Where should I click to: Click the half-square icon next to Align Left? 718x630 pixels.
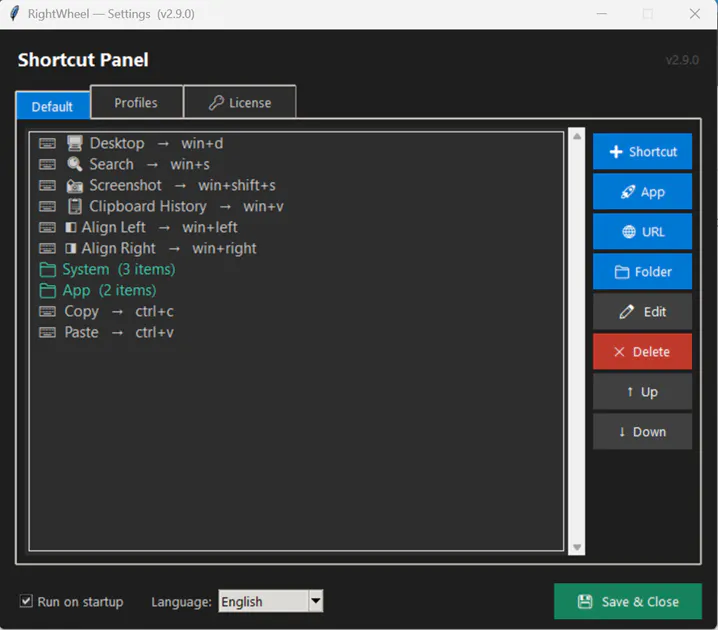pyautogui.click(x=71, y=228)
